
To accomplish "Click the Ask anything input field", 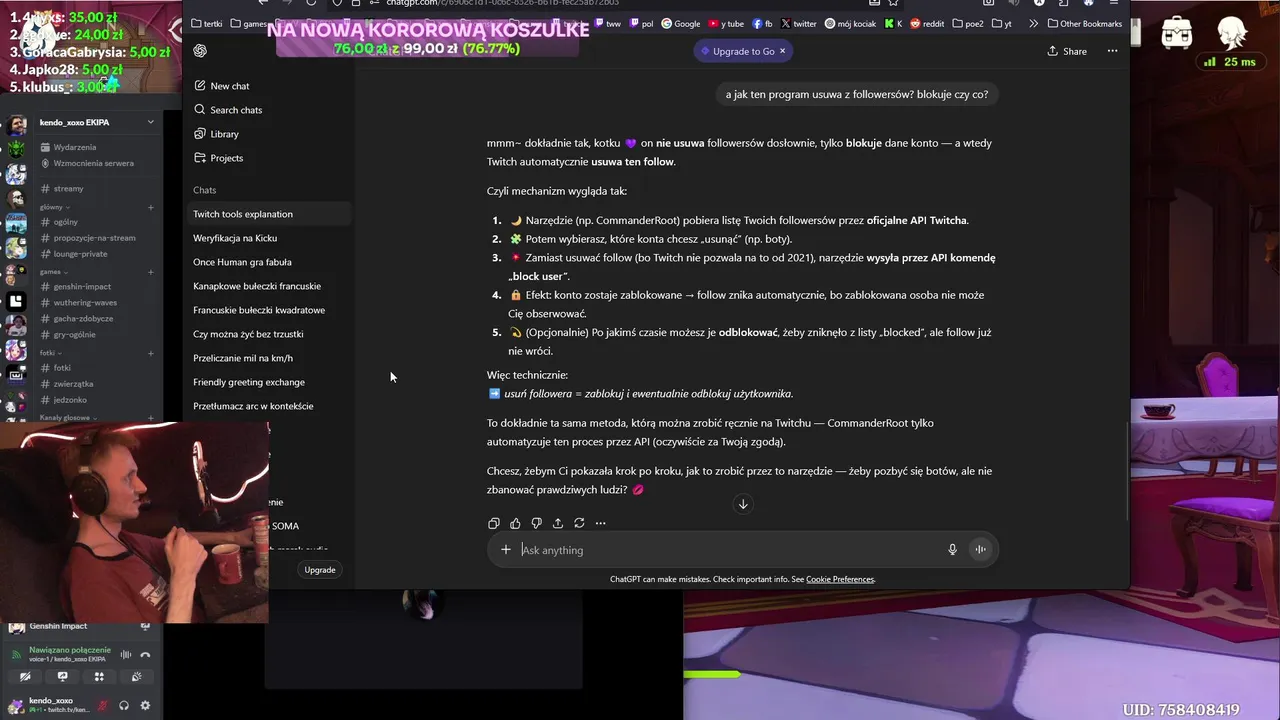I will [730, 549].
